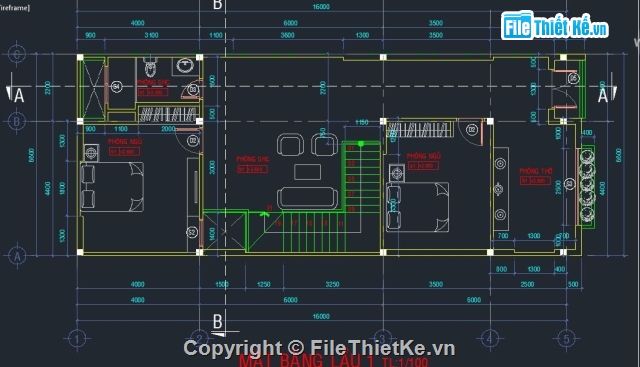
Task: Select the 2000 dimension above left bedroom
Action: click(x=169, y=129)
